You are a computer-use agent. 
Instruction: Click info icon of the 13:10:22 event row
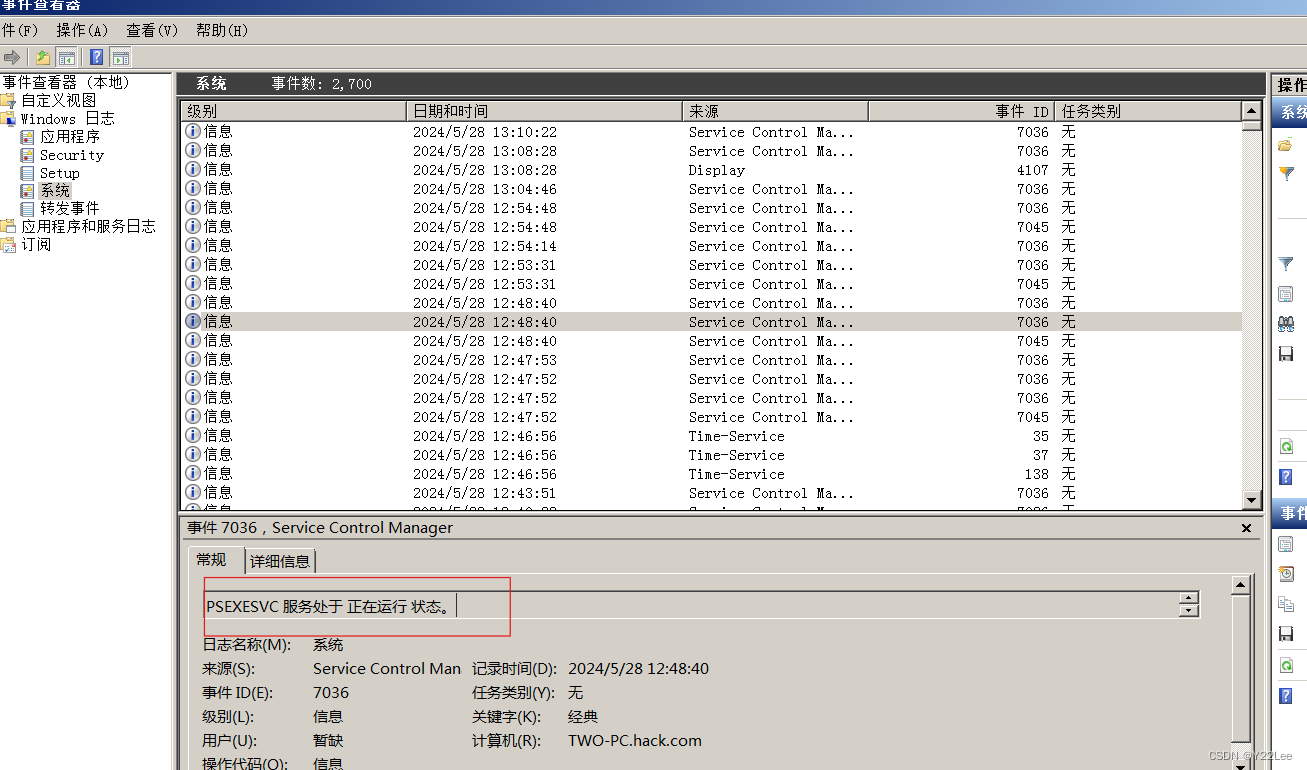pyautogui.click(x=193, y=131)
